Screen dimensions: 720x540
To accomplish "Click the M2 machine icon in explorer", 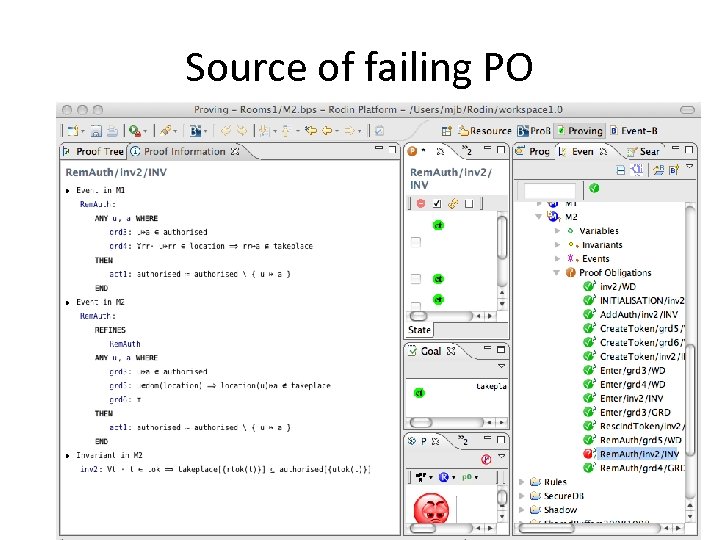I will [553, 217].
